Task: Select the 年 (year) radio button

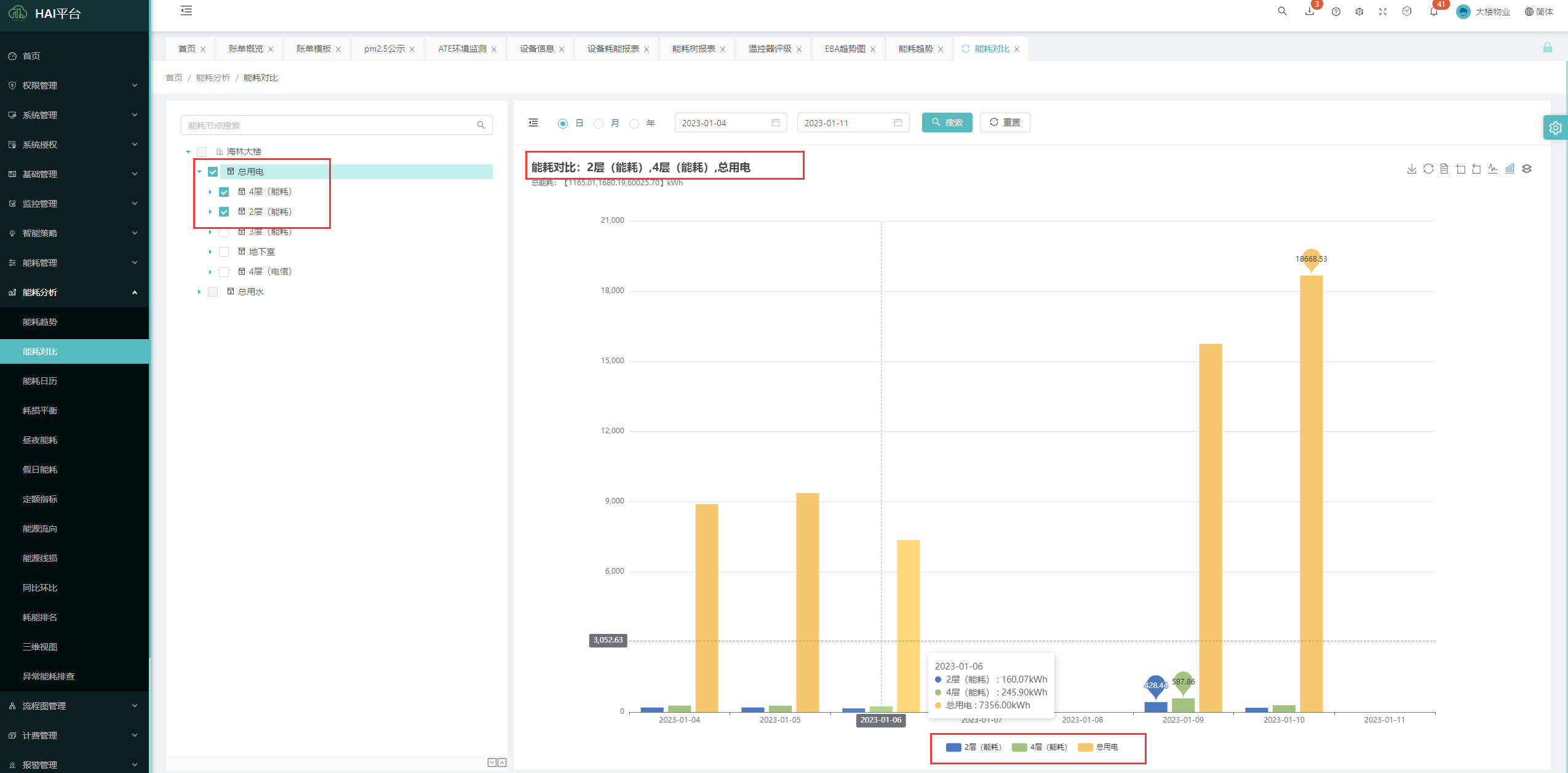Action: 634,124
